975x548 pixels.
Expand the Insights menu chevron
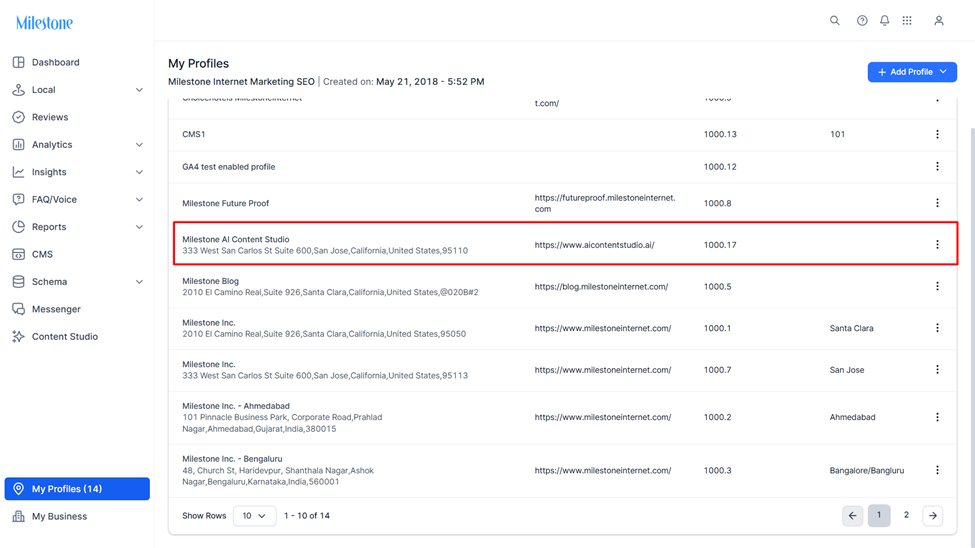tap(139, 172)
